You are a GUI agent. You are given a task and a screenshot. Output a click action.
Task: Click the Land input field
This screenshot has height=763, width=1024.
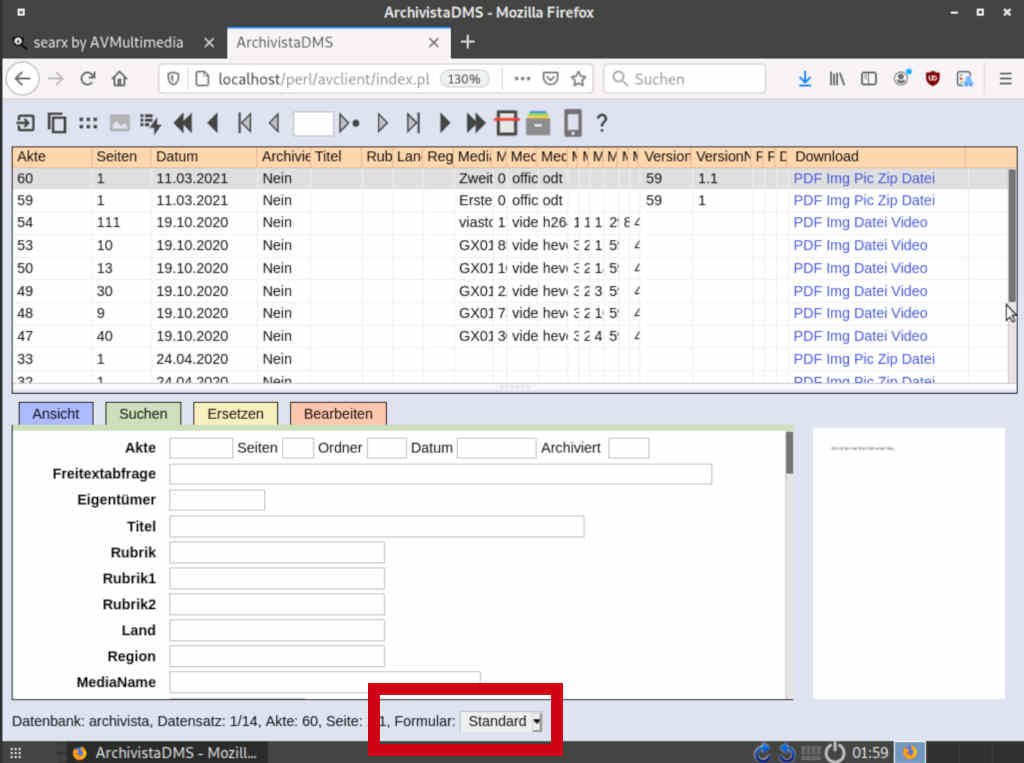point(277,630)
